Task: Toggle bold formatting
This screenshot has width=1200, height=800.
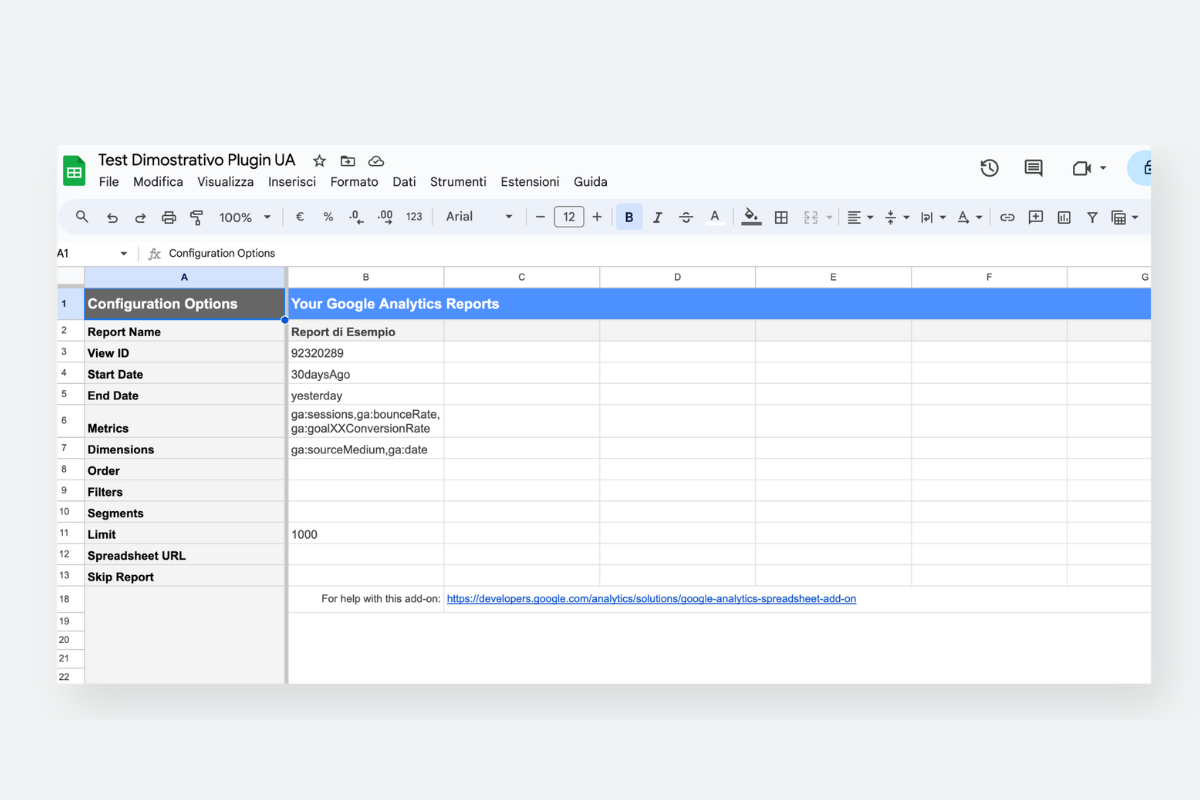Action: coord(629,217)
